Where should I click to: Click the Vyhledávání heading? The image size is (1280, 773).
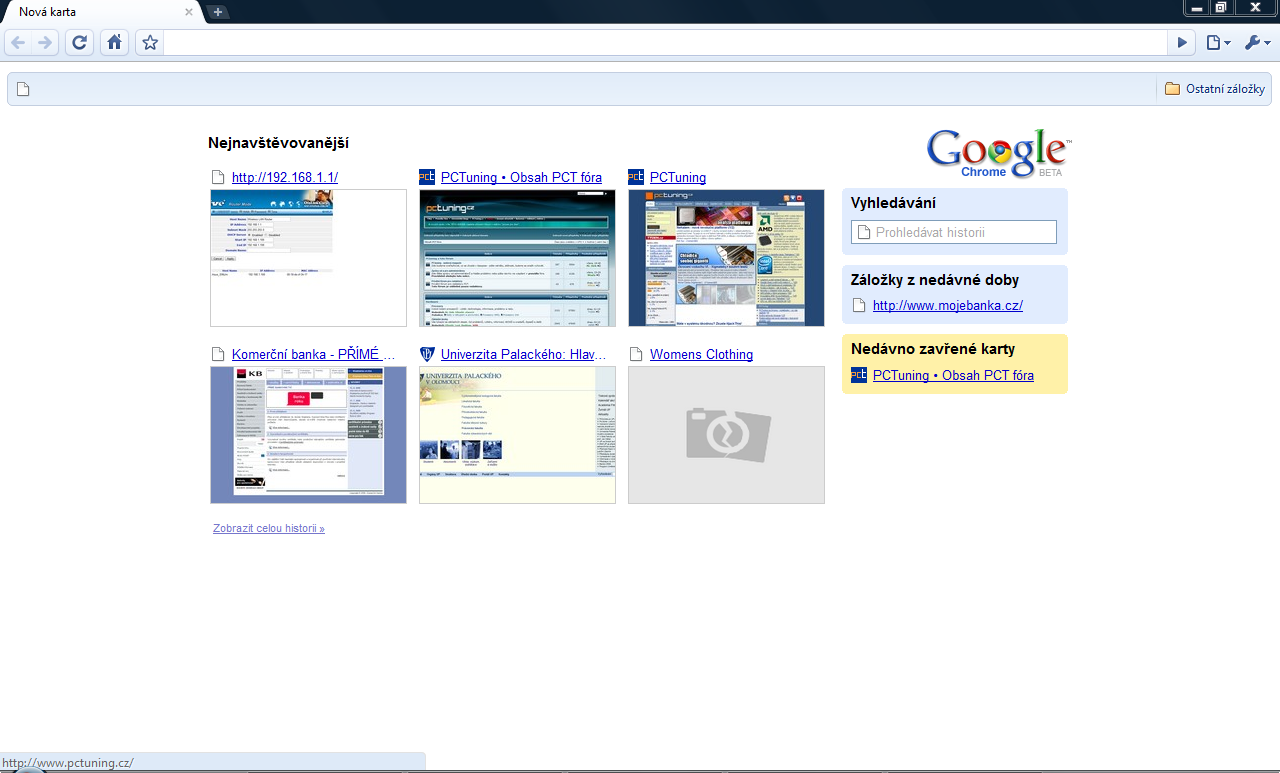click(893, 204)
